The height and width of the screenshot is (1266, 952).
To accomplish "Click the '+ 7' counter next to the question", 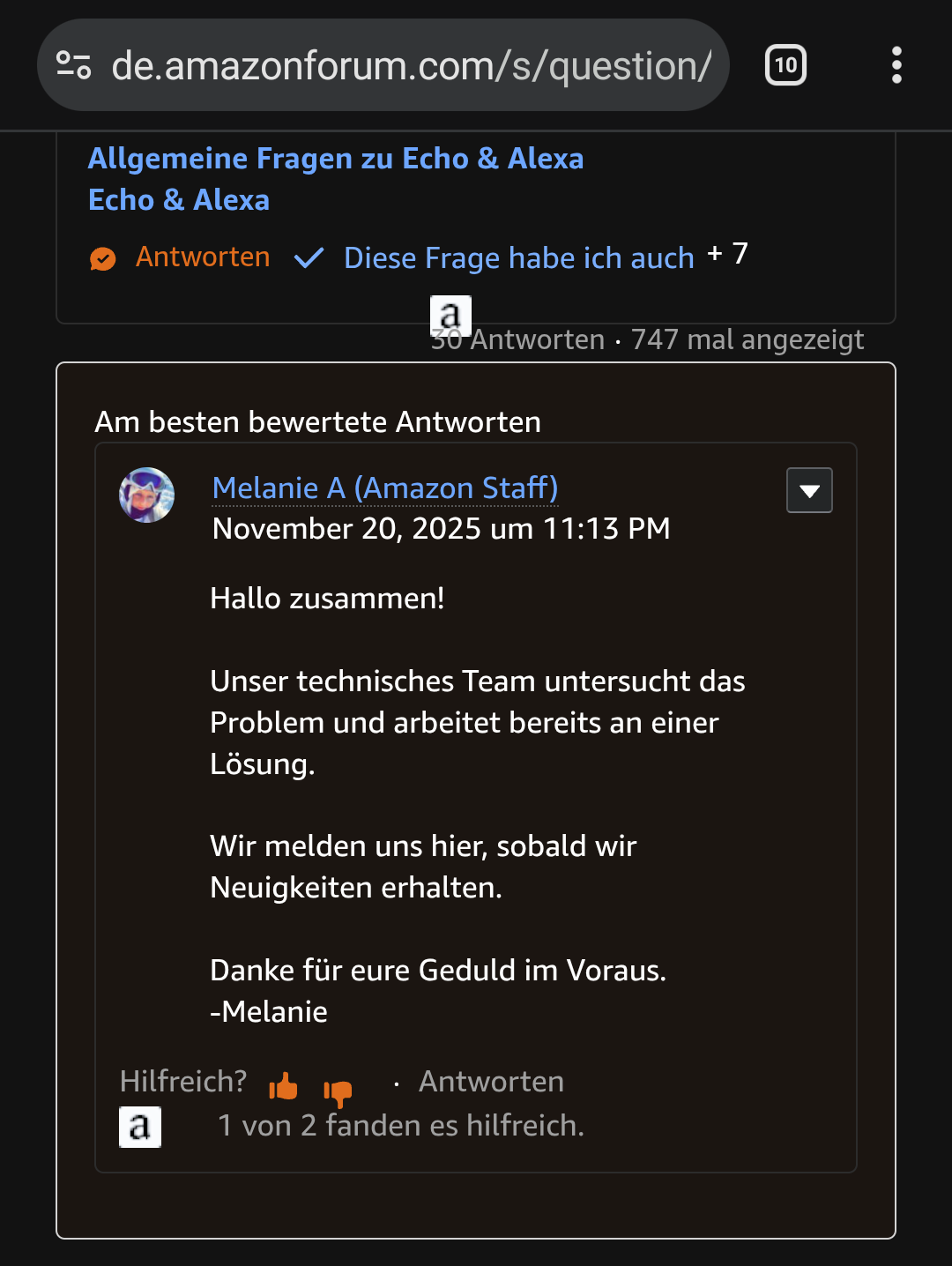I will 729,254.
